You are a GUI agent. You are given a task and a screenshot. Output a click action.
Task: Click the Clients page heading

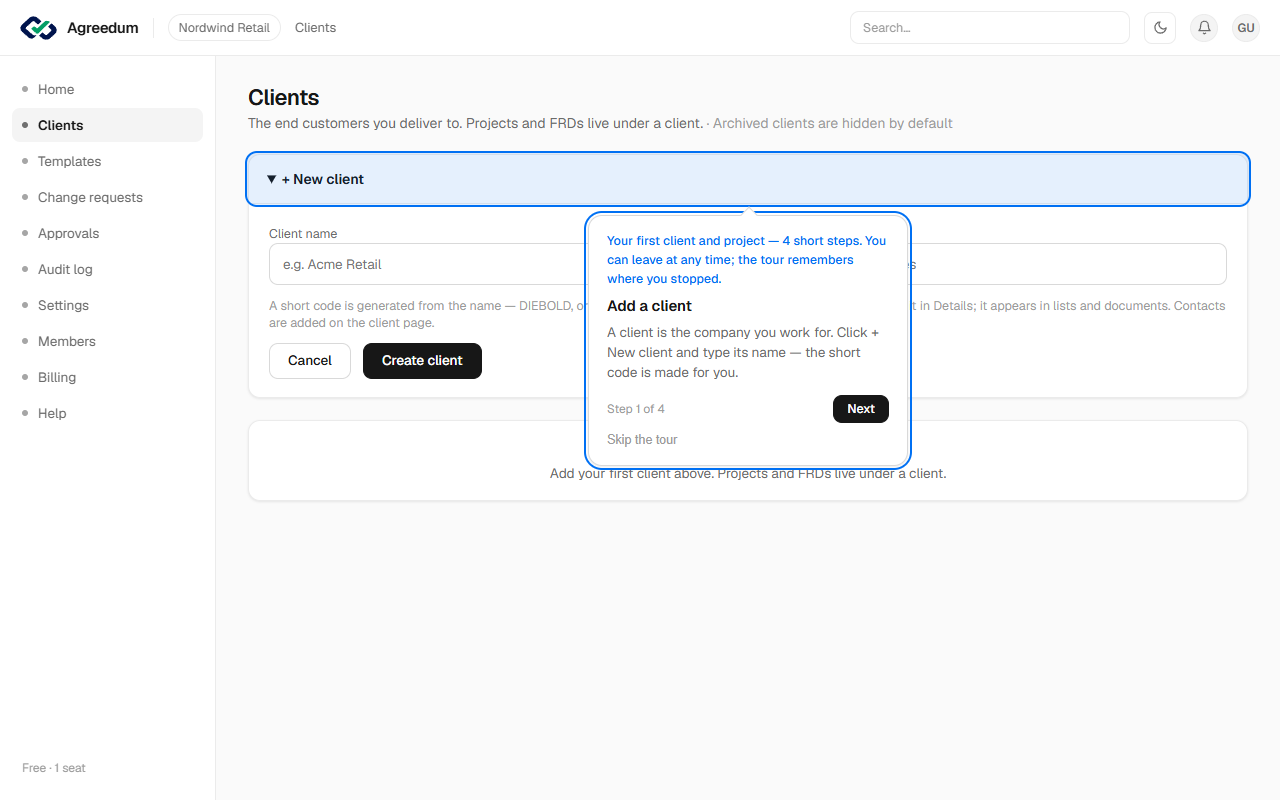tap(284, 98)
